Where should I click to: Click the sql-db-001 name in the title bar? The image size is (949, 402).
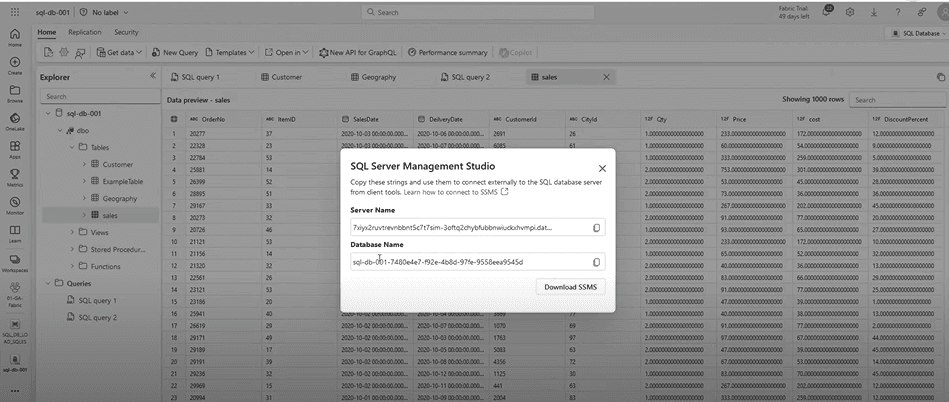tap(51, 12)
